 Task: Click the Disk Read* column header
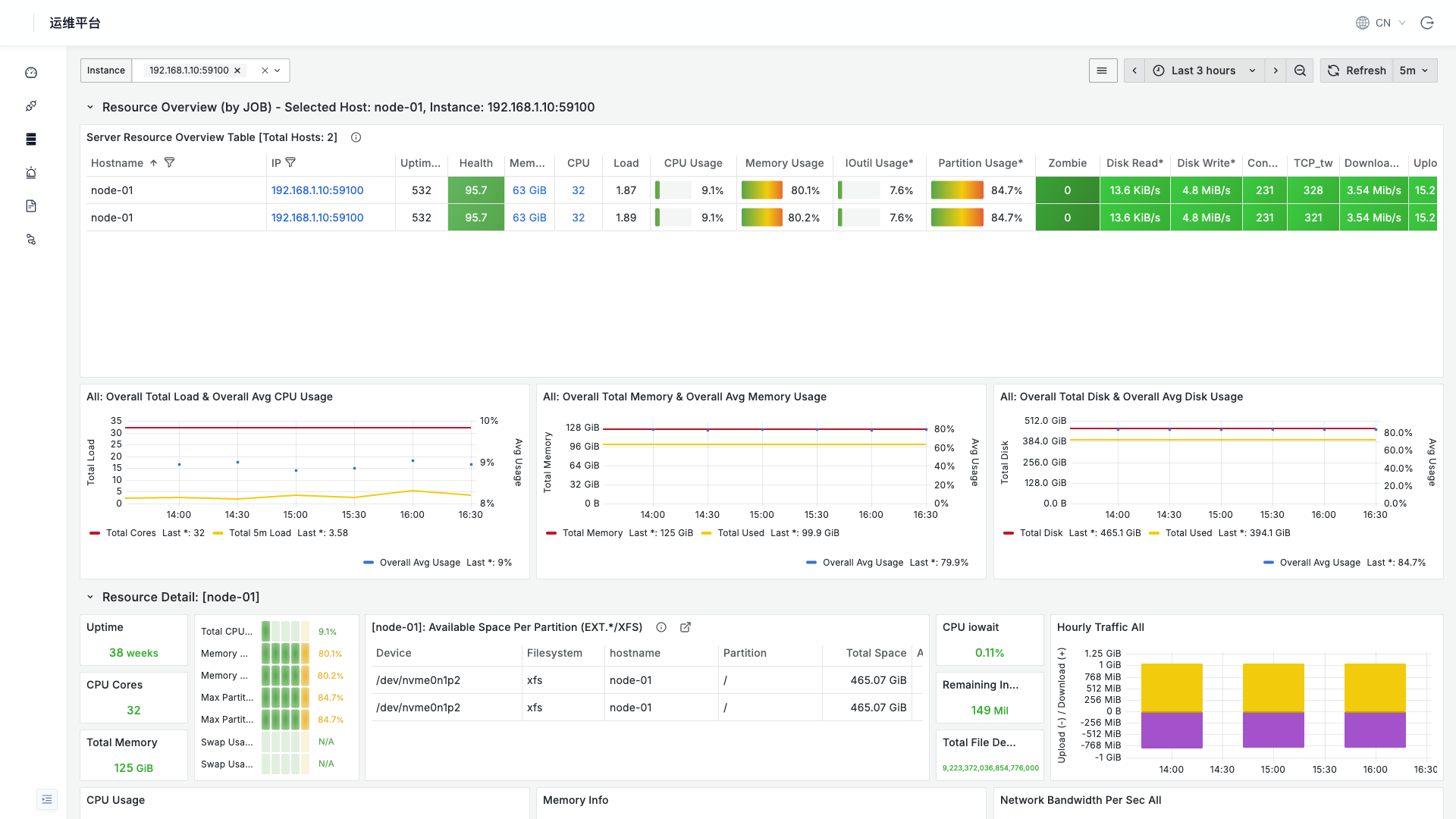pyautogui.click(x=1135, y=163)
